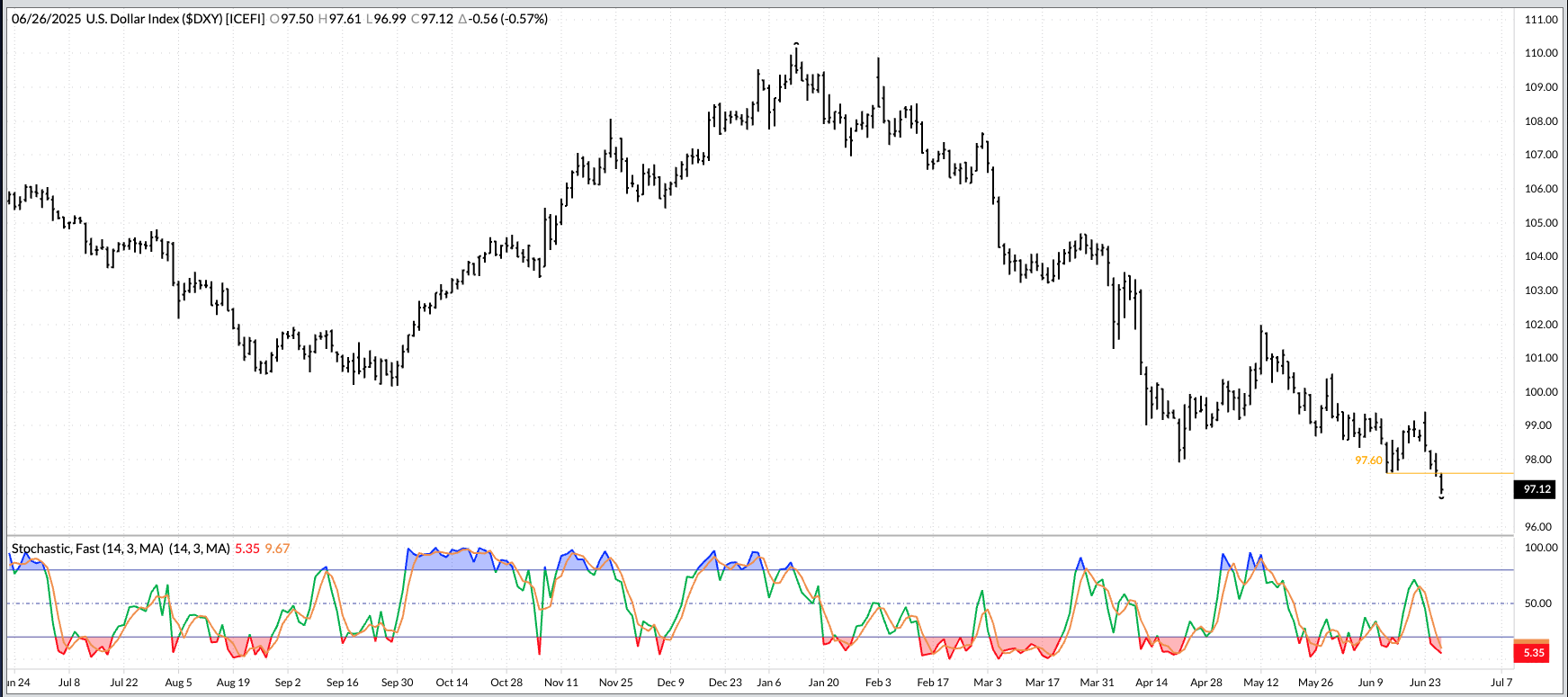Click the Sep 30 date on time axis
This screenshot has width=1568, height=697.
point(397,683)
